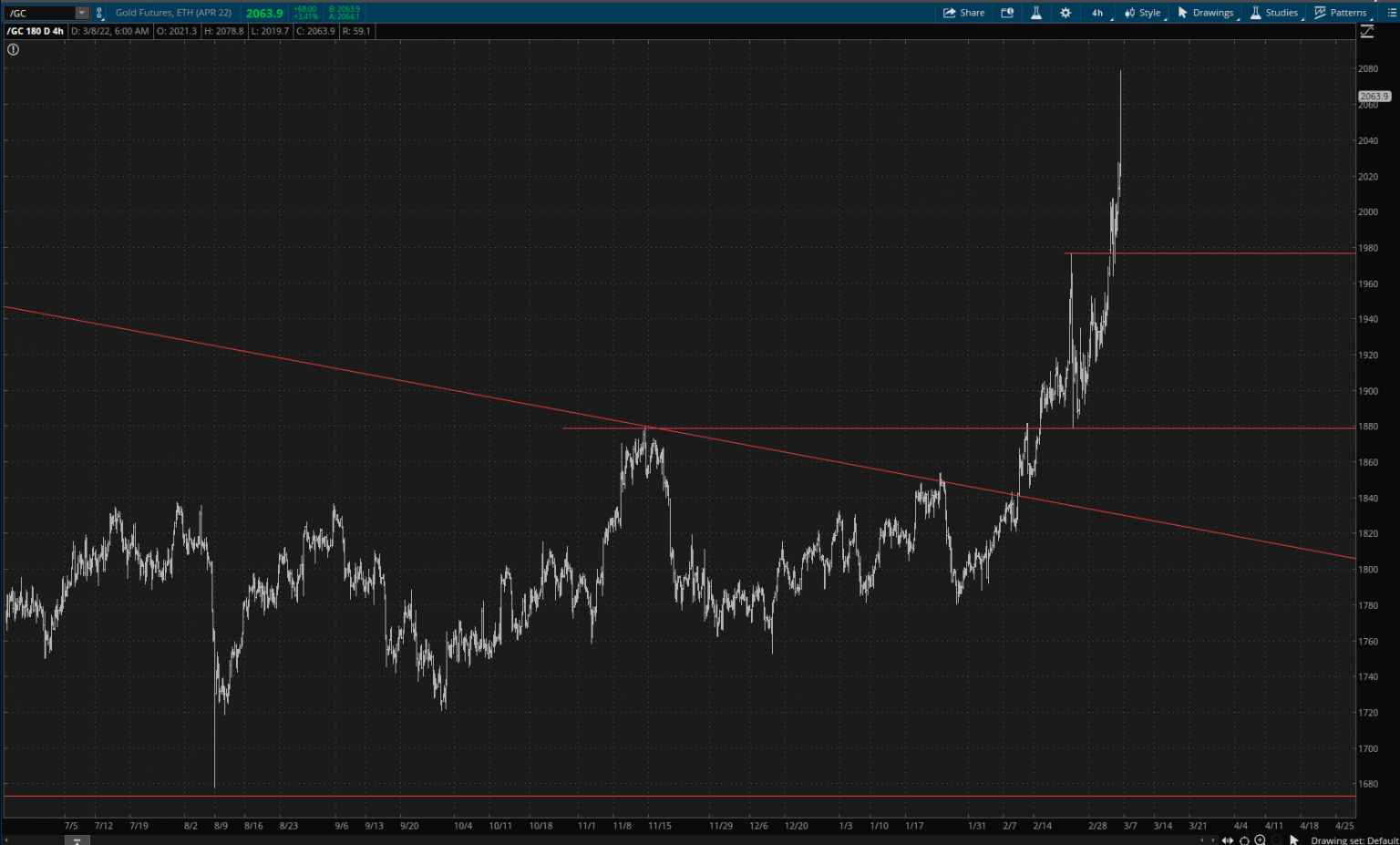Image resolution: width=1400 pixels, height=845 pixels.
Task: Click the /GC symbol input field
Action: (x=40, y=13)
